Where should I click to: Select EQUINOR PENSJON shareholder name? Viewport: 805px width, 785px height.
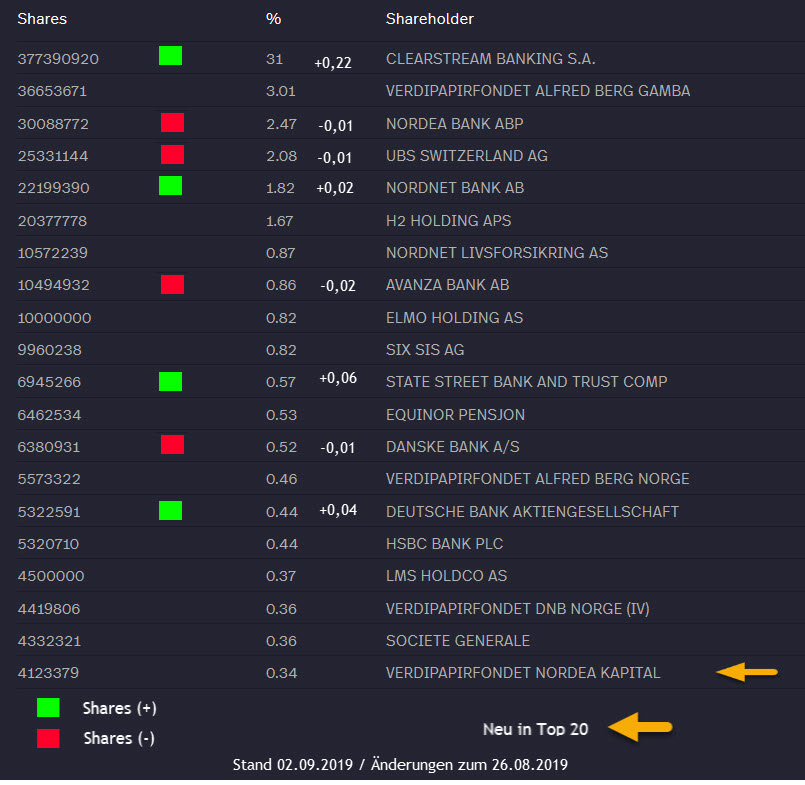point(455,415)
